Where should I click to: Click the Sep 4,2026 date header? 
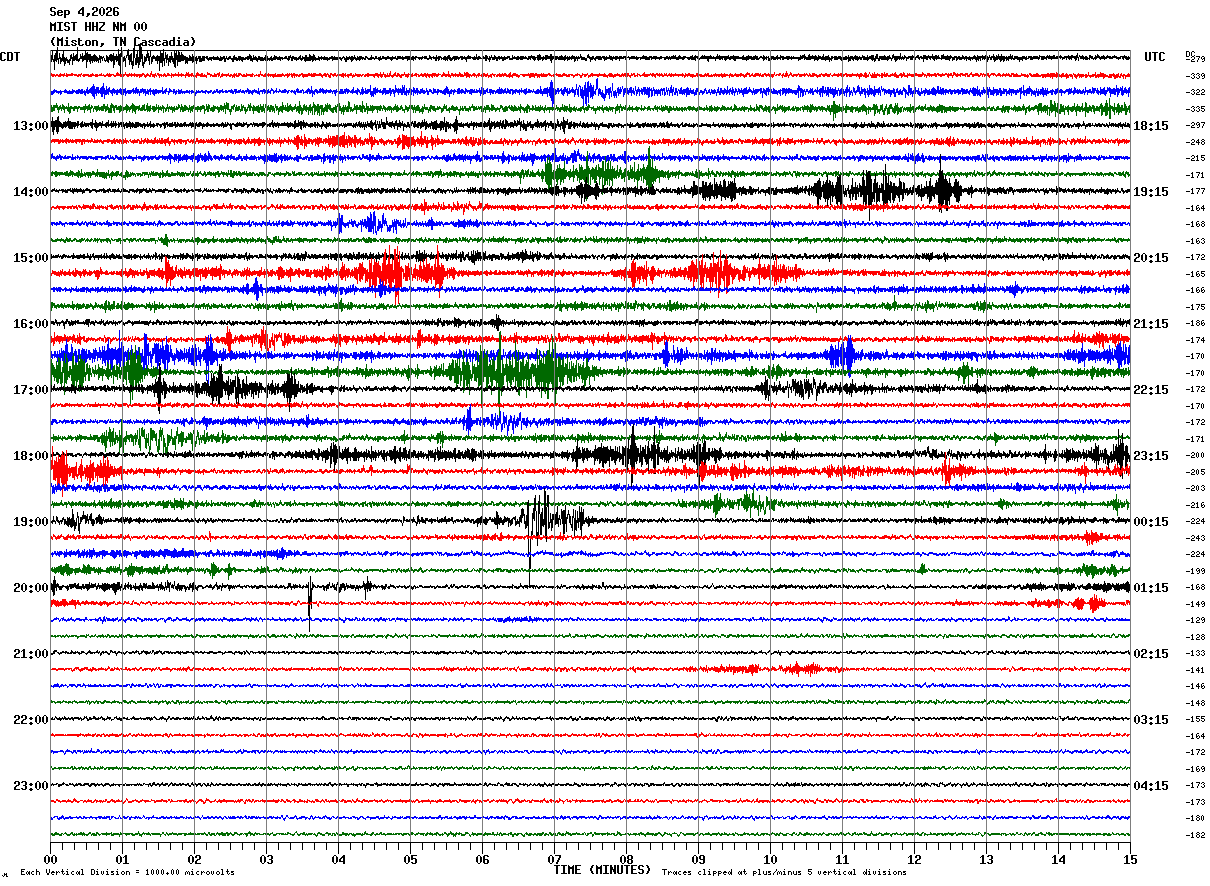coord(84,12)
